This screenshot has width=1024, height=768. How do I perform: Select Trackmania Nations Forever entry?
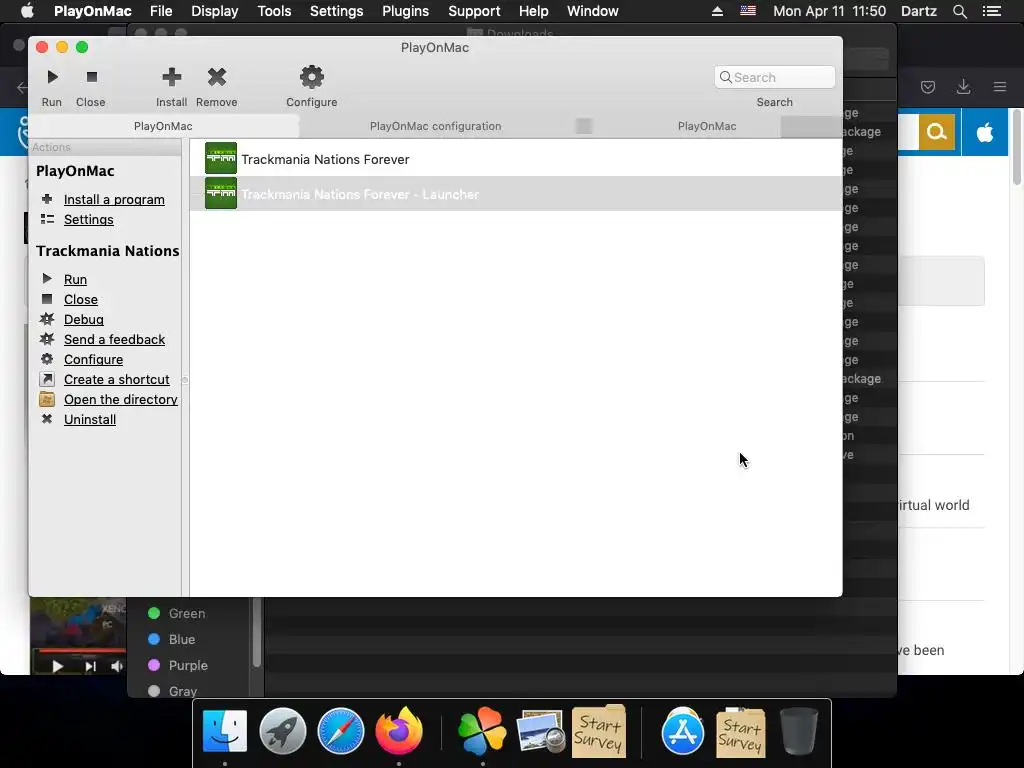tap(515, 159)
